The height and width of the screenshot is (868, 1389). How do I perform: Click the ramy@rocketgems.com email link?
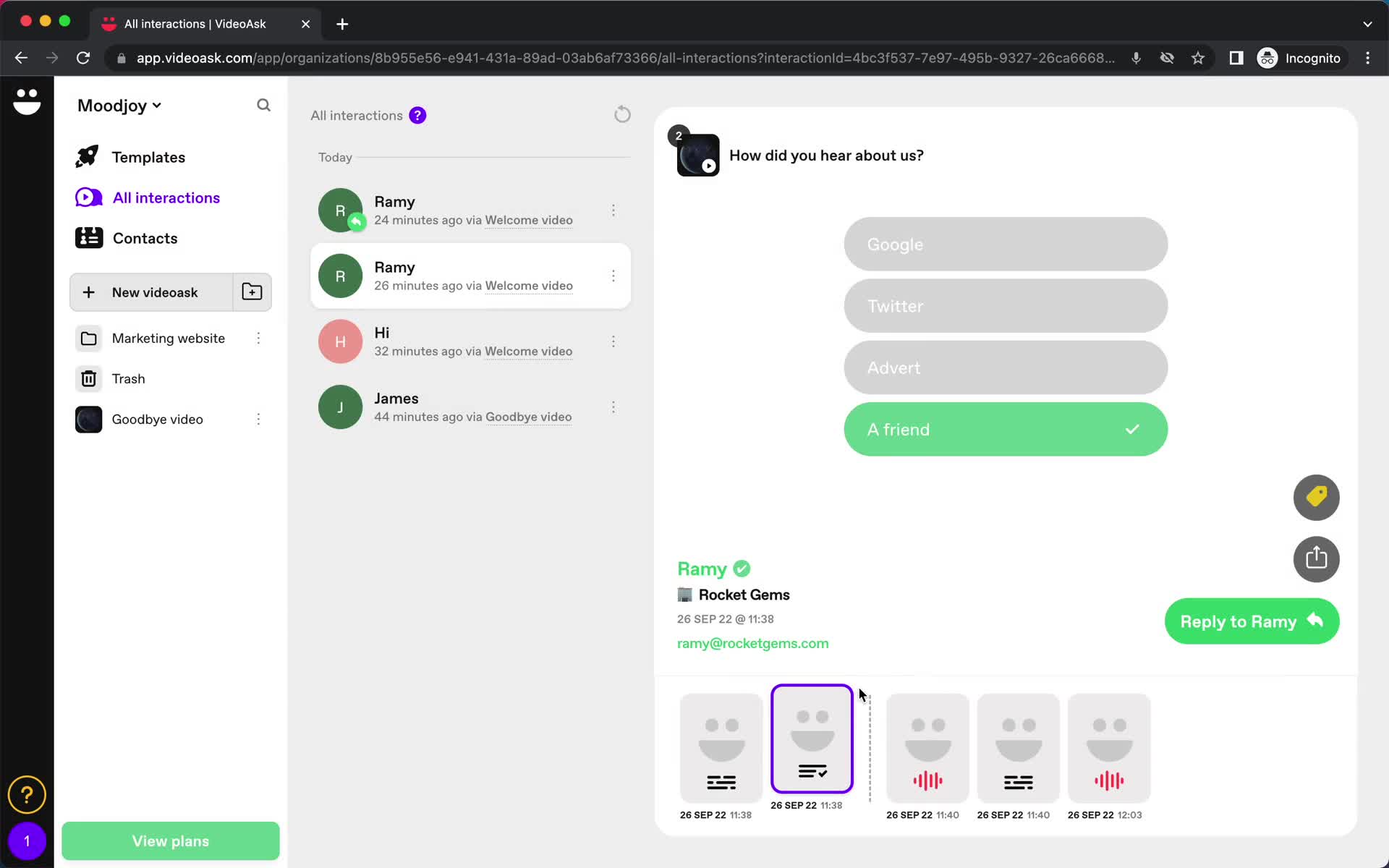point(753,643)
